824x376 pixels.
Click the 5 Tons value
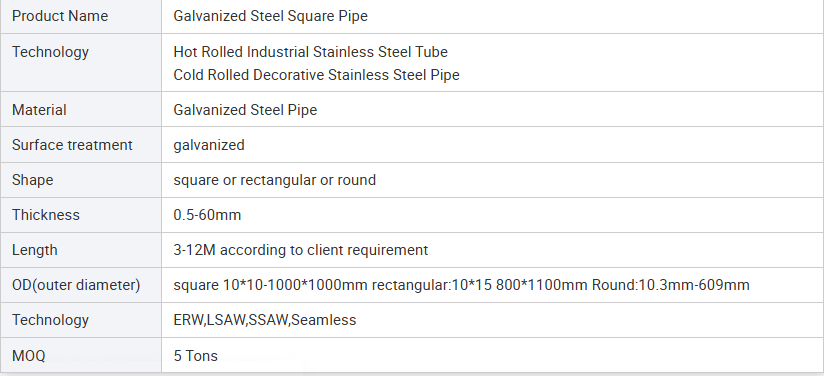[195, 355]
